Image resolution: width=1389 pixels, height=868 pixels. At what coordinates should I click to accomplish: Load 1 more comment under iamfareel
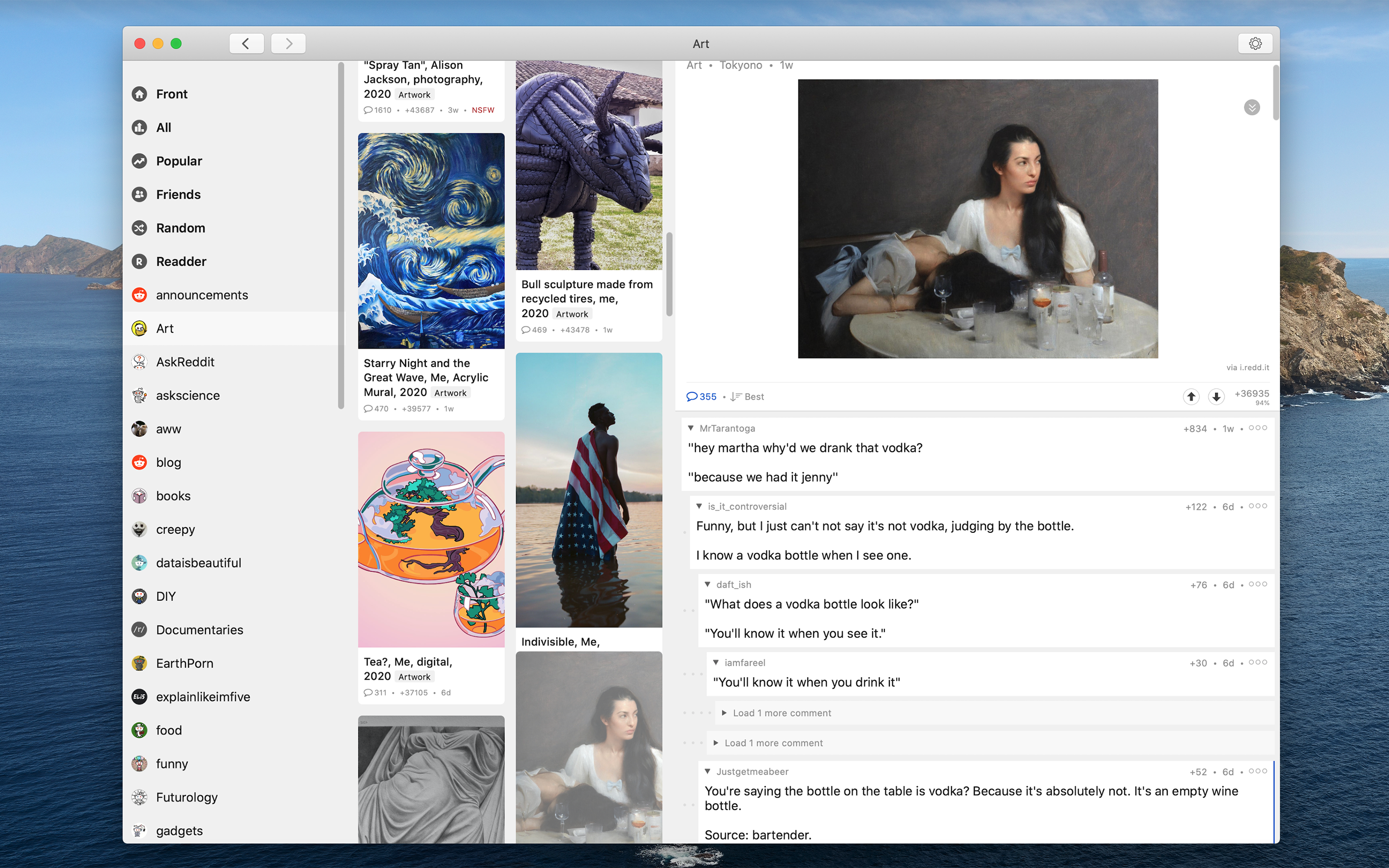pos(781,713)
